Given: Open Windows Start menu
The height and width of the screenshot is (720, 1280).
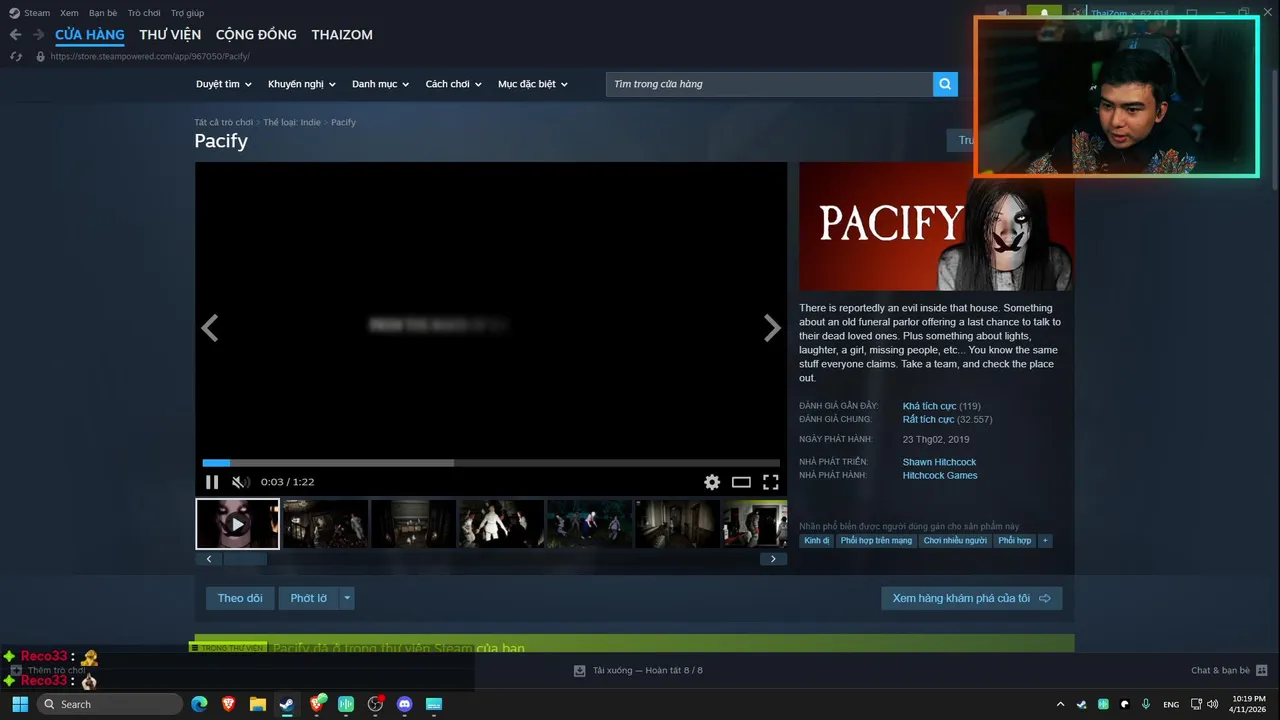Looking at the screenshot, I should click(x=20, y=704).
